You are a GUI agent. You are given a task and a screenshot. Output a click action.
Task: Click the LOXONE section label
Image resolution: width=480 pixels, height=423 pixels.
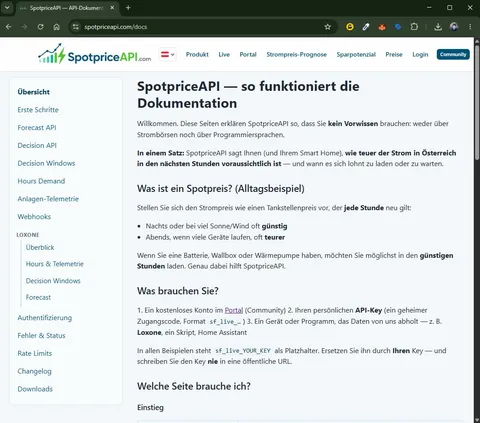[28, 235]
